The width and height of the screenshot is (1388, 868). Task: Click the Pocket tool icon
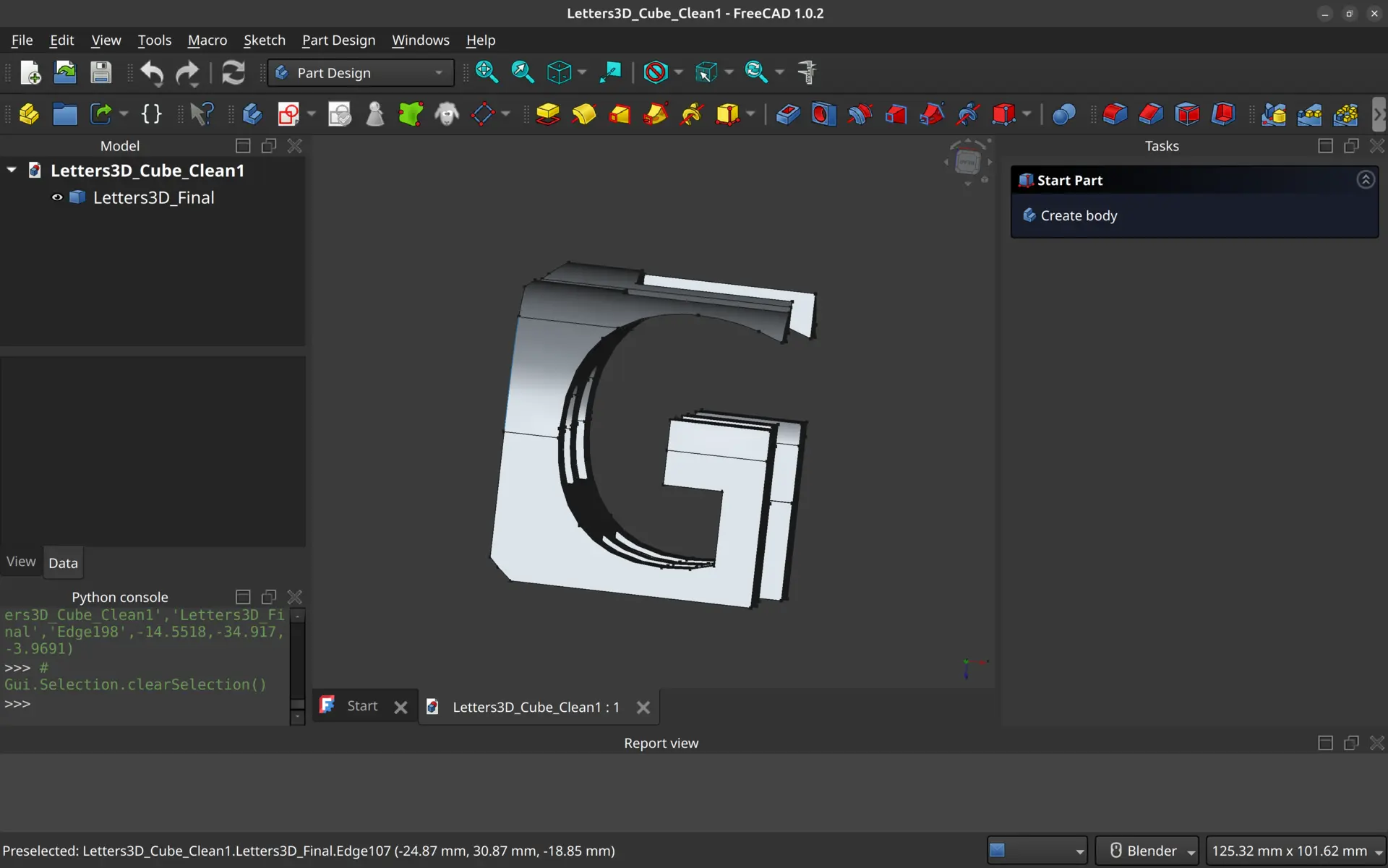pyautogui.click(x=788, y=114)
